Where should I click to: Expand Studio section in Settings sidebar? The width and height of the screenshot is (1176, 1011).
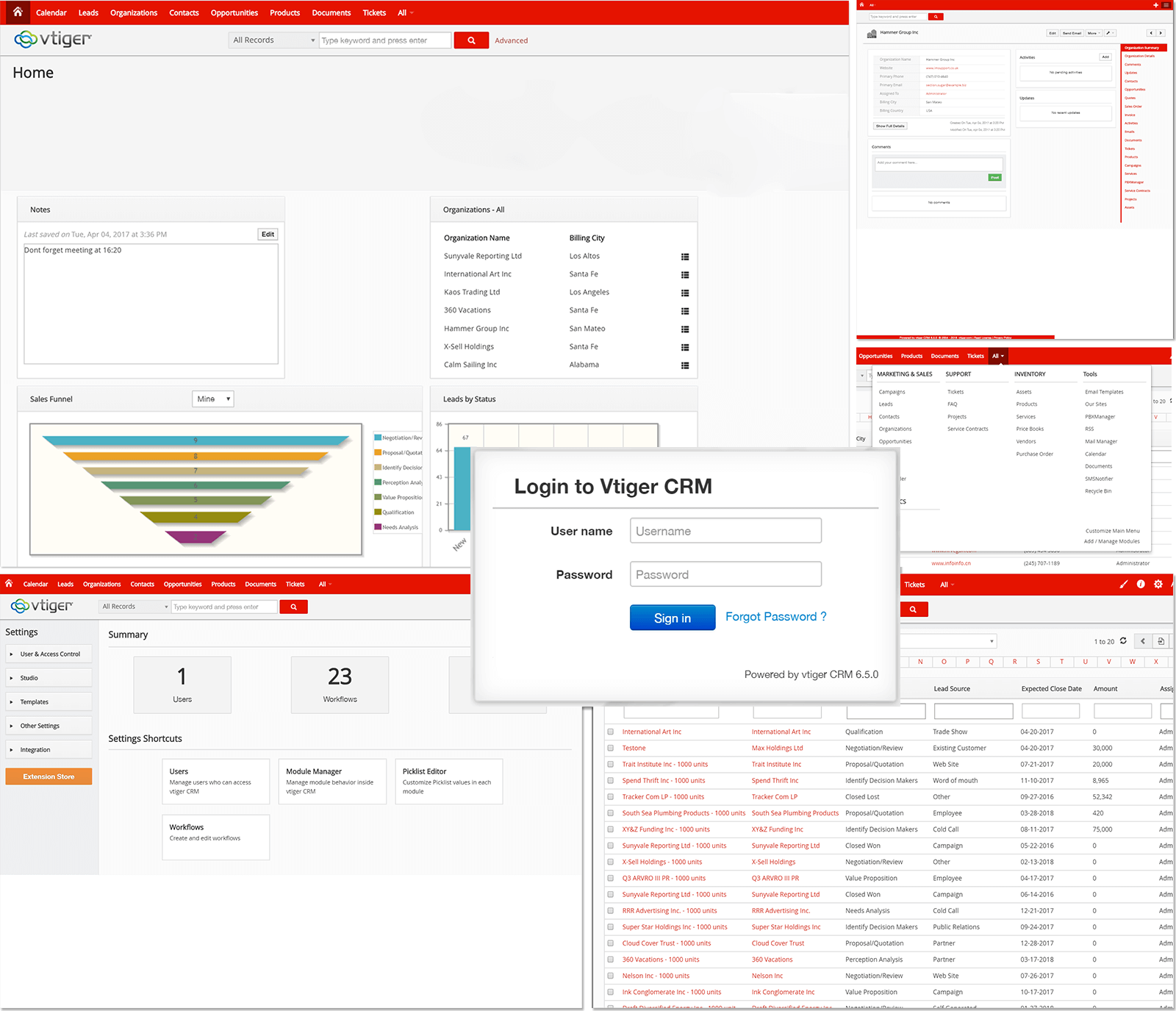(49, 678)
